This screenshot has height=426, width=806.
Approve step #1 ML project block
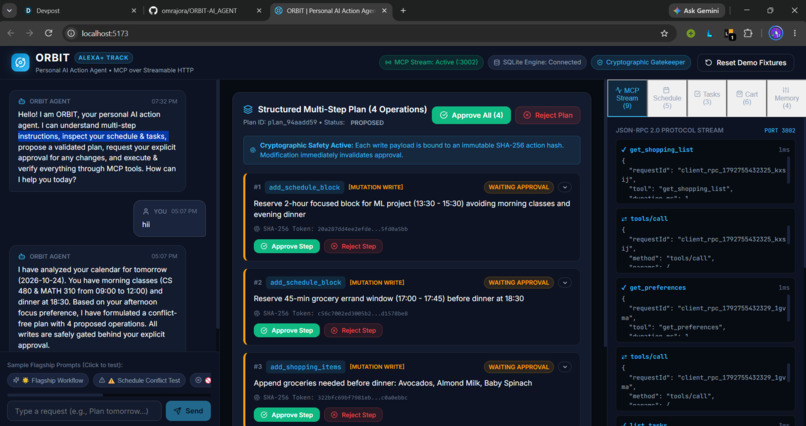point(287,246)
